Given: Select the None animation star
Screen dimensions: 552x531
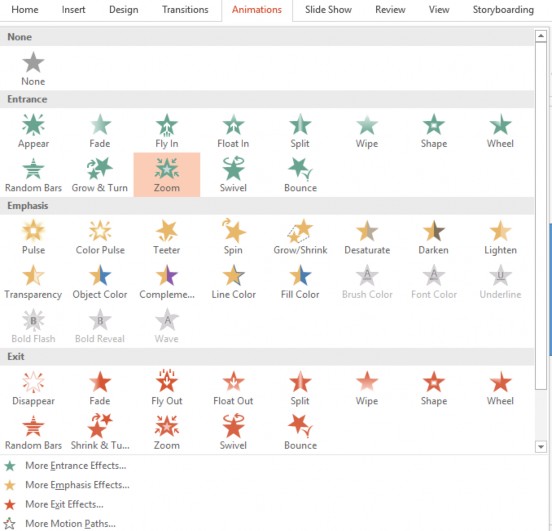Looking at the screenshot, I should (x=33, y=69).
